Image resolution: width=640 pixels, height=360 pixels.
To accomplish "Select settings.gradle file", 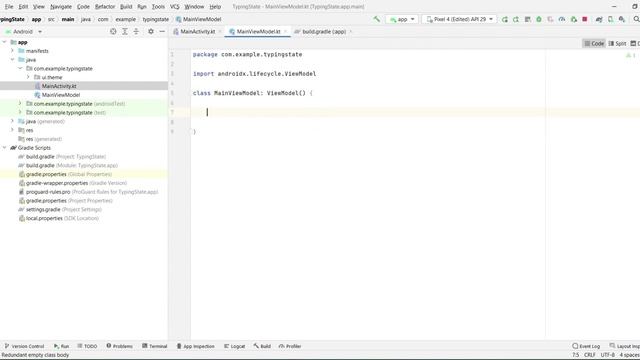I will pos(60,209).
